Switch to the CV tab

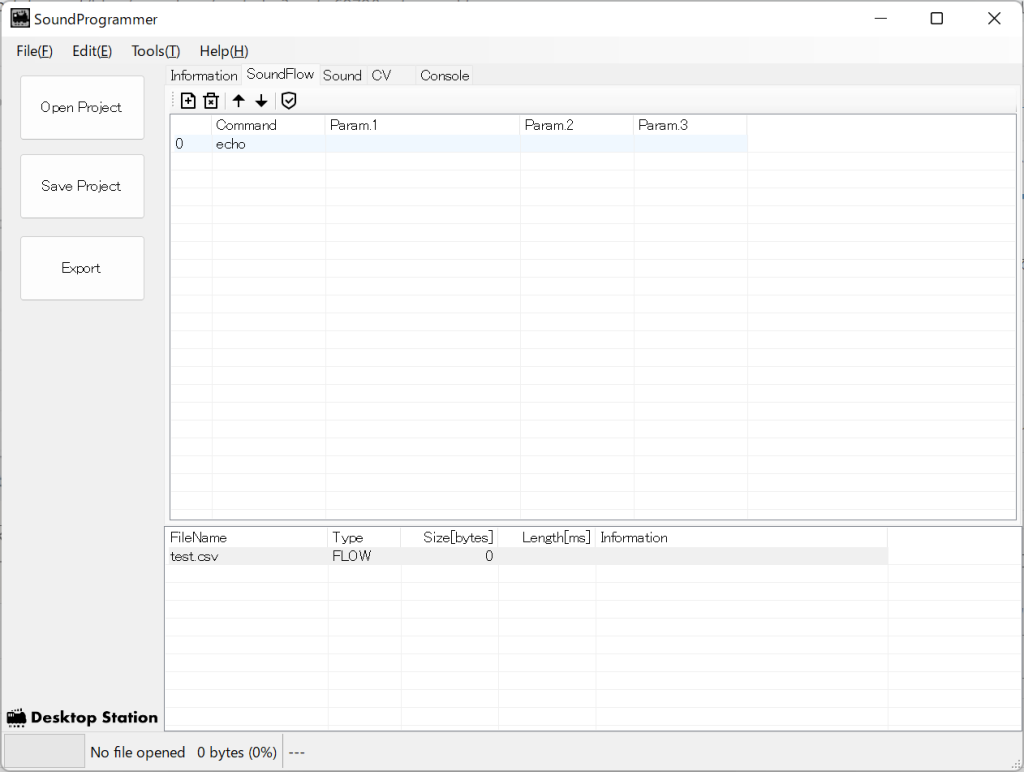point(381,76)
